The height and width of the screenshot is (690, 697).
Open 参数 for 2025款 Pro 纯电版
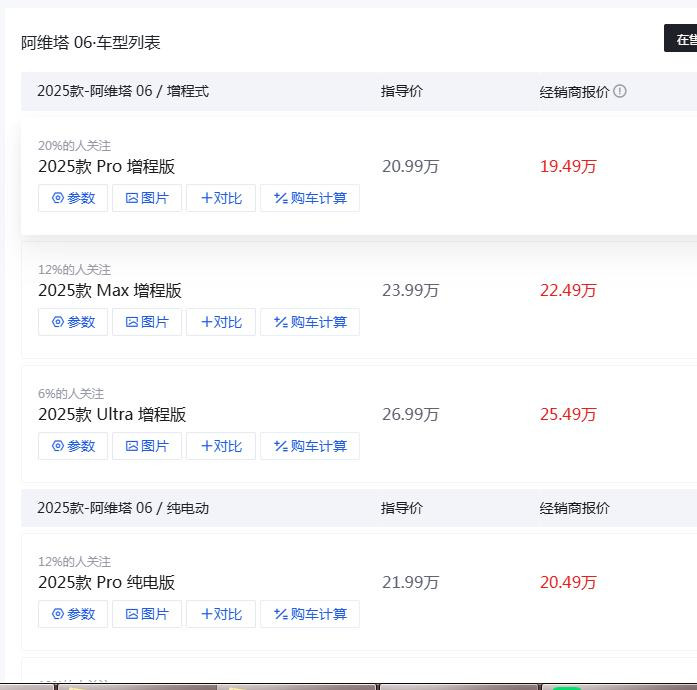73,614
